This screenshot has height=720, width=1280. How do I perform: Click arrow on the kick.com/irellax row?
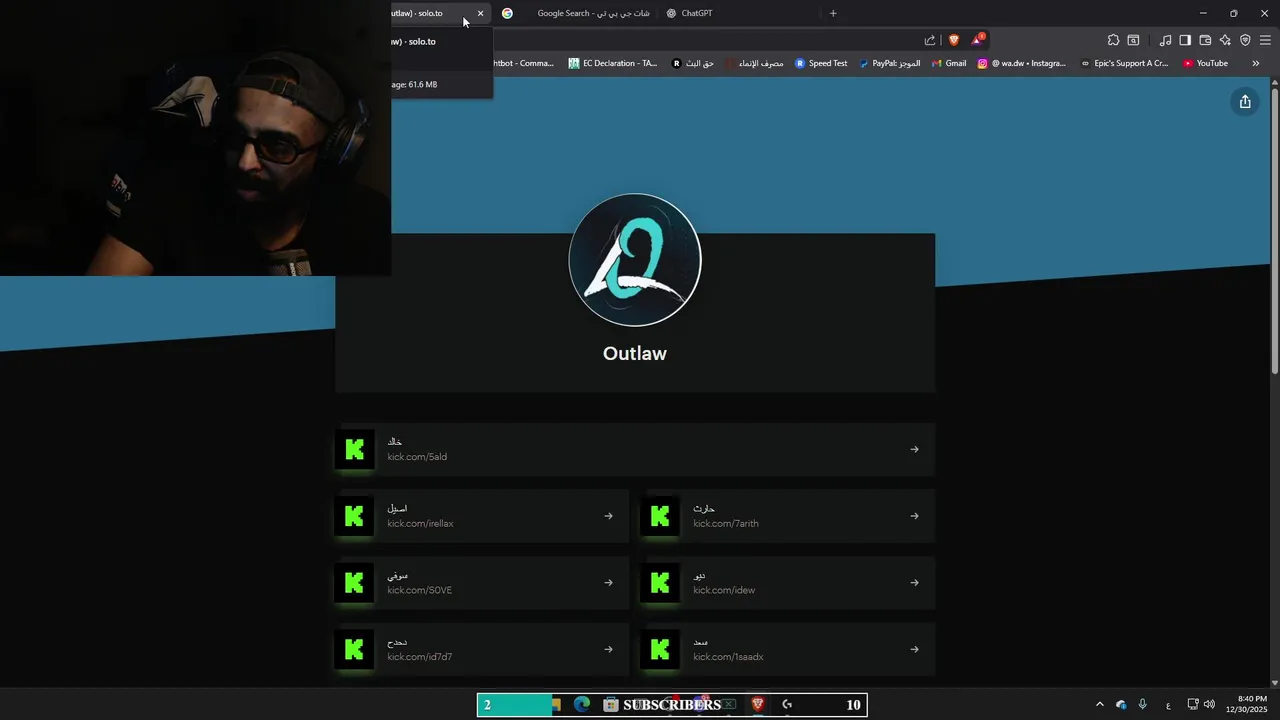[x=608, y=516]
